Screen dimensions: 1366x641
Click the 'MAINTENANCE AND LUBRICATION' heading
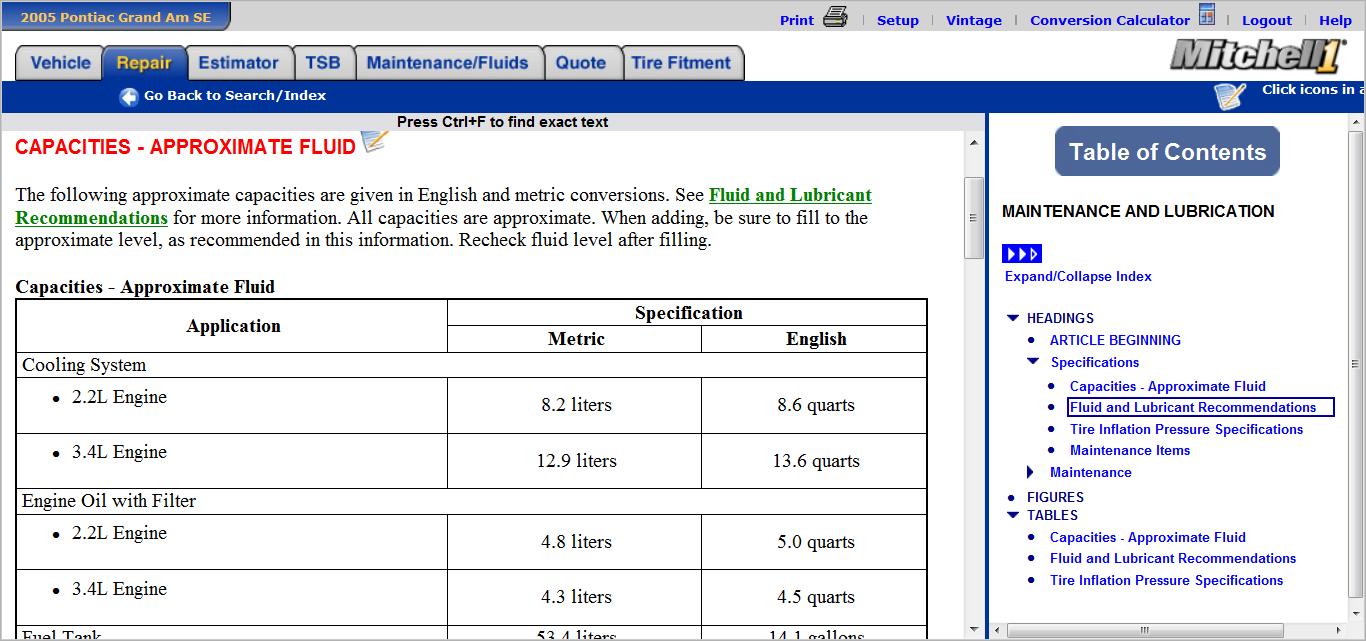click(1138, 211)
